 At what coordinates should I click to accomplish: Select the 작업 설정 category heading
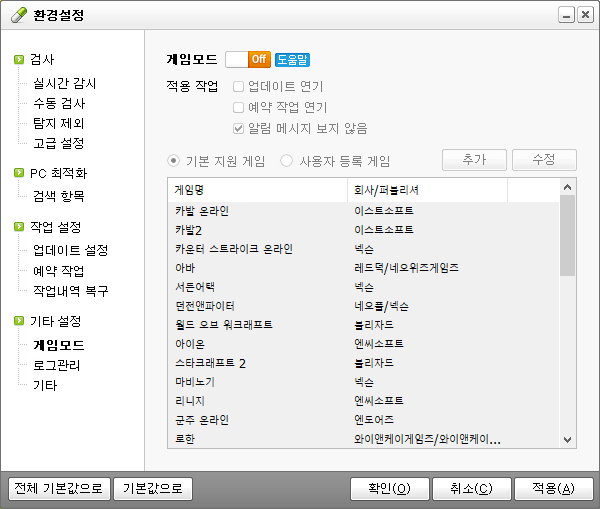(55, 227)
